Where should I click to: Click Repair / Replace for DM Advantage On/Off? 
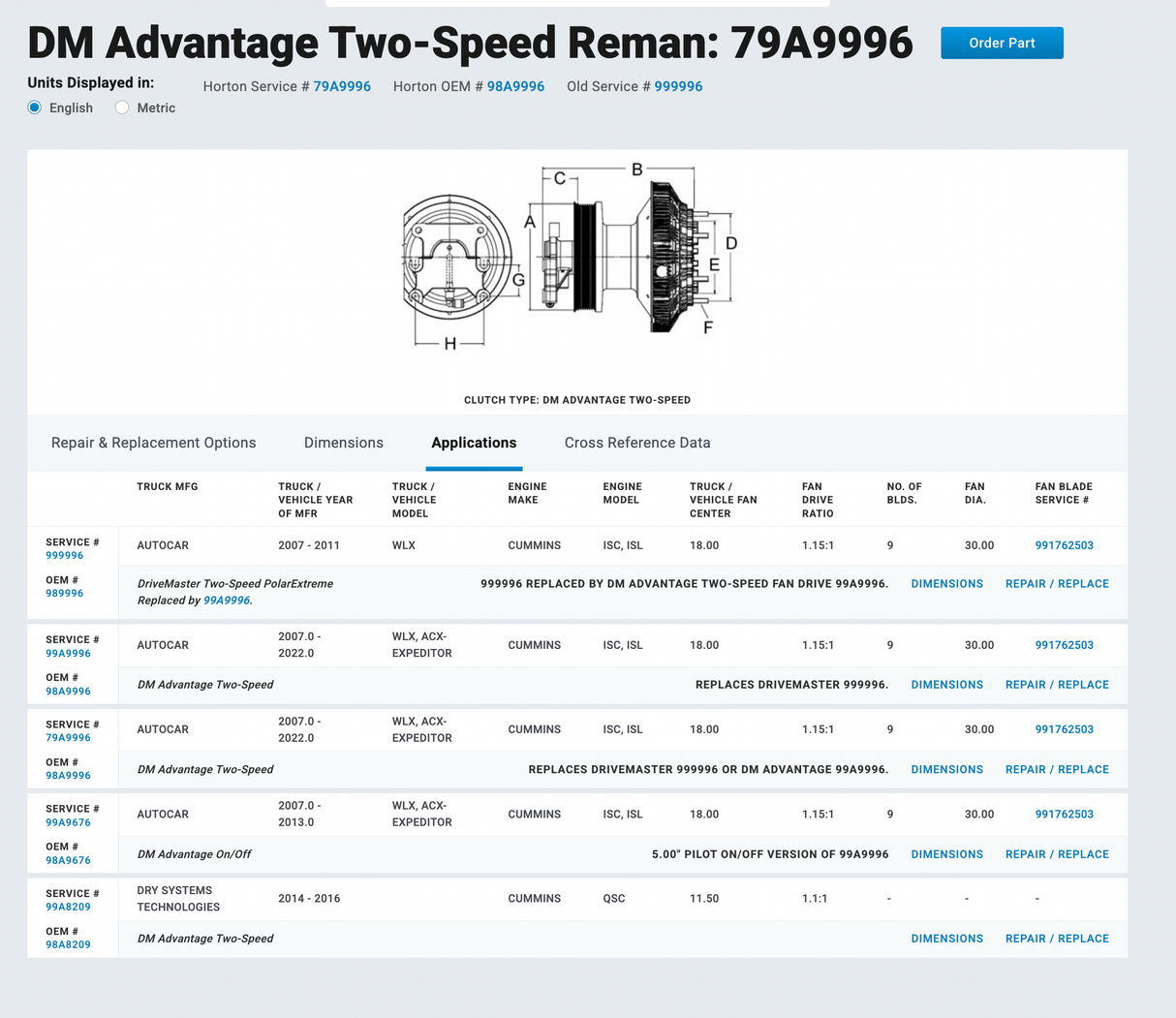1057,854
